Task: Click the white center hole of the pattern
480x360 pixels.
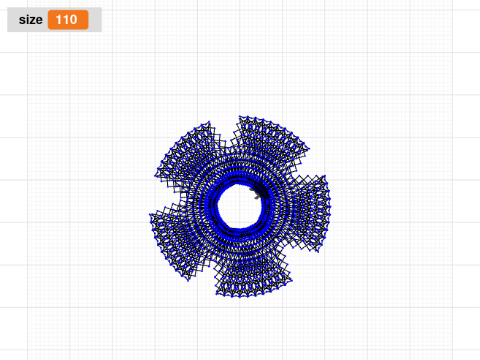Action: pyautogui.click(x=239, y=206)
